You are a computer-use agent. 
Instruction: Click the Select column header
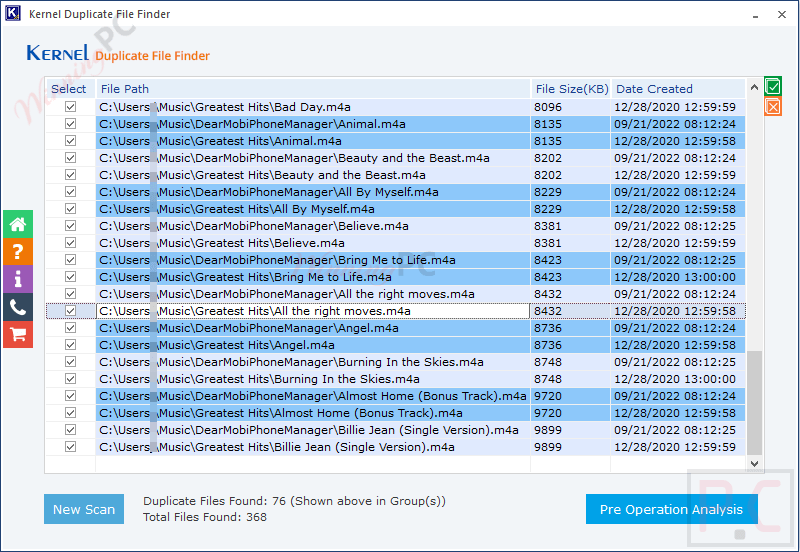70,89
